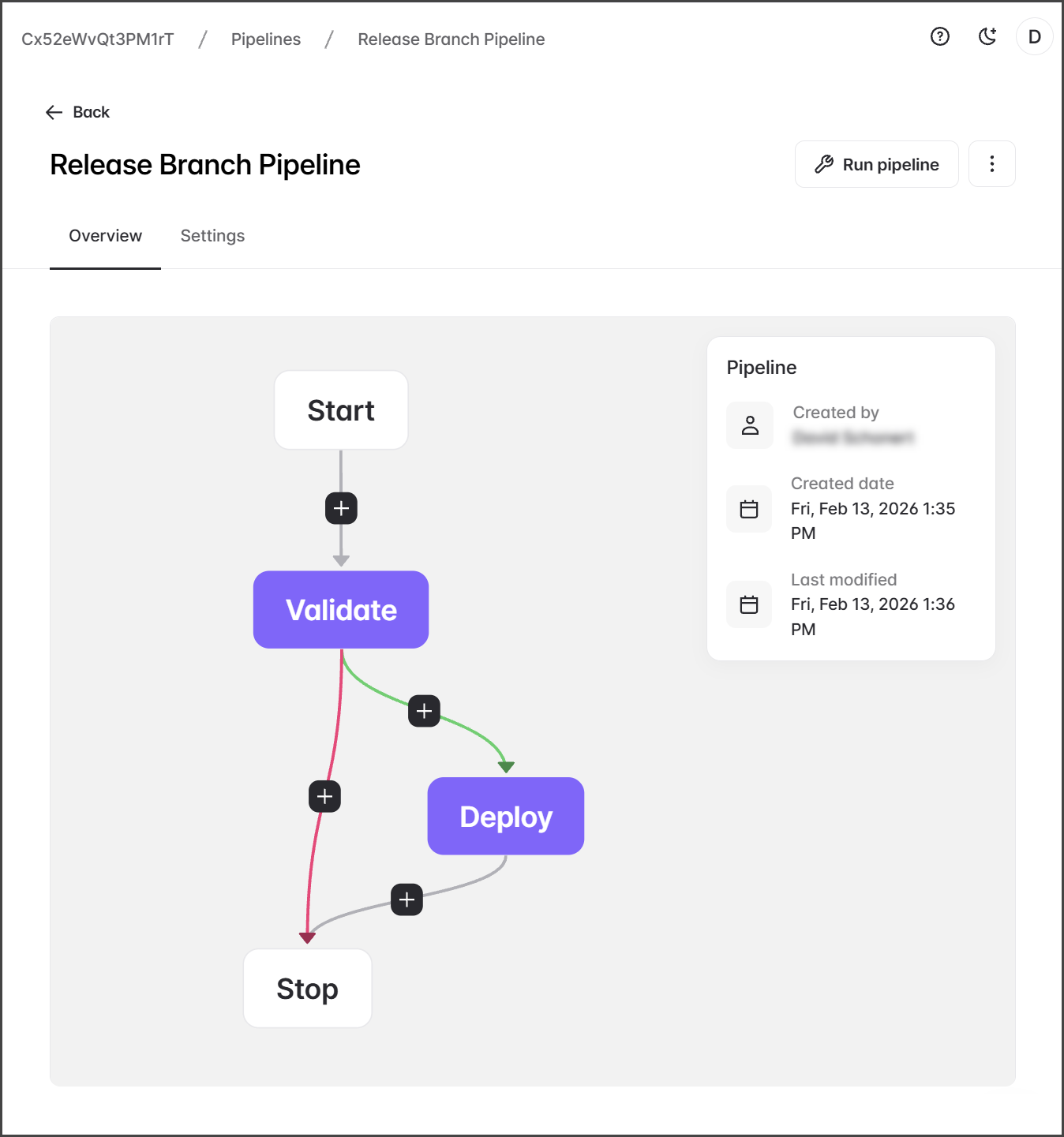The height and width of the screenshot is (1137, 1064).
Task: Open the user avatar D menu
Action: click(1034, 37)
